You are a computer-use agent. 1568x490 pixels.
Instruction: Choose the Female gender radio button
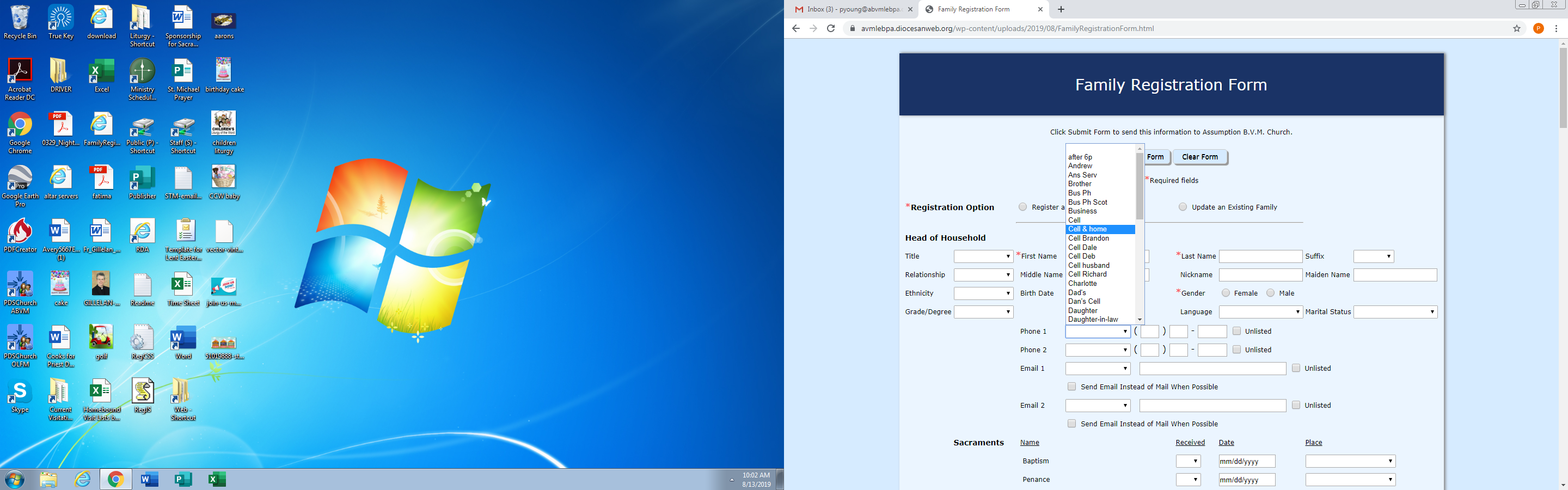point(1226,293)
